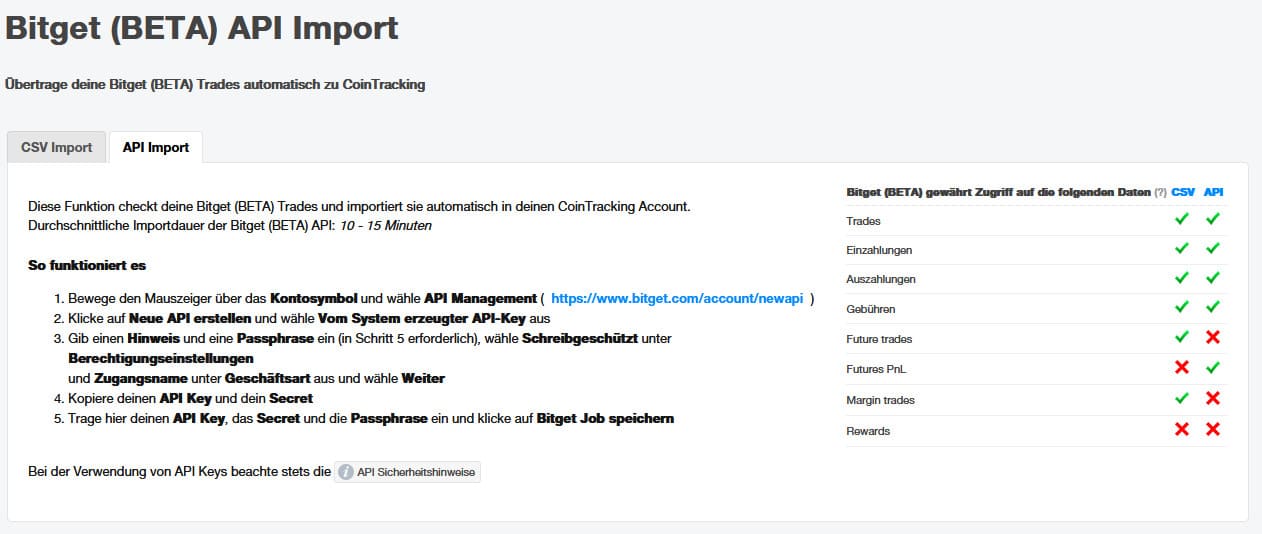Click the Trades row label
The height and width of the screenshot is (534, 1262).
point(863,221)
